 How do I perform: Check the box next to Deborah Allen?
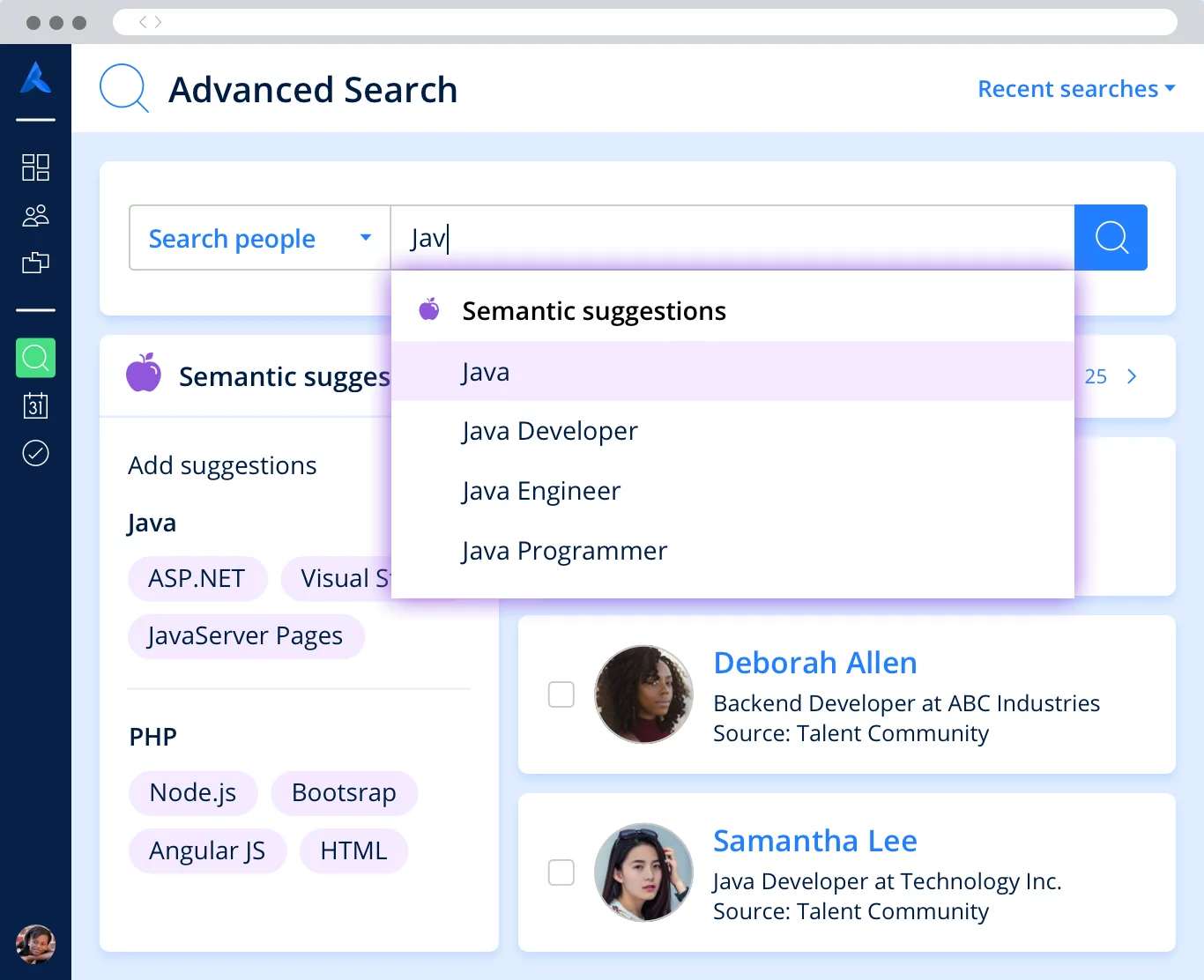(561, 694)
